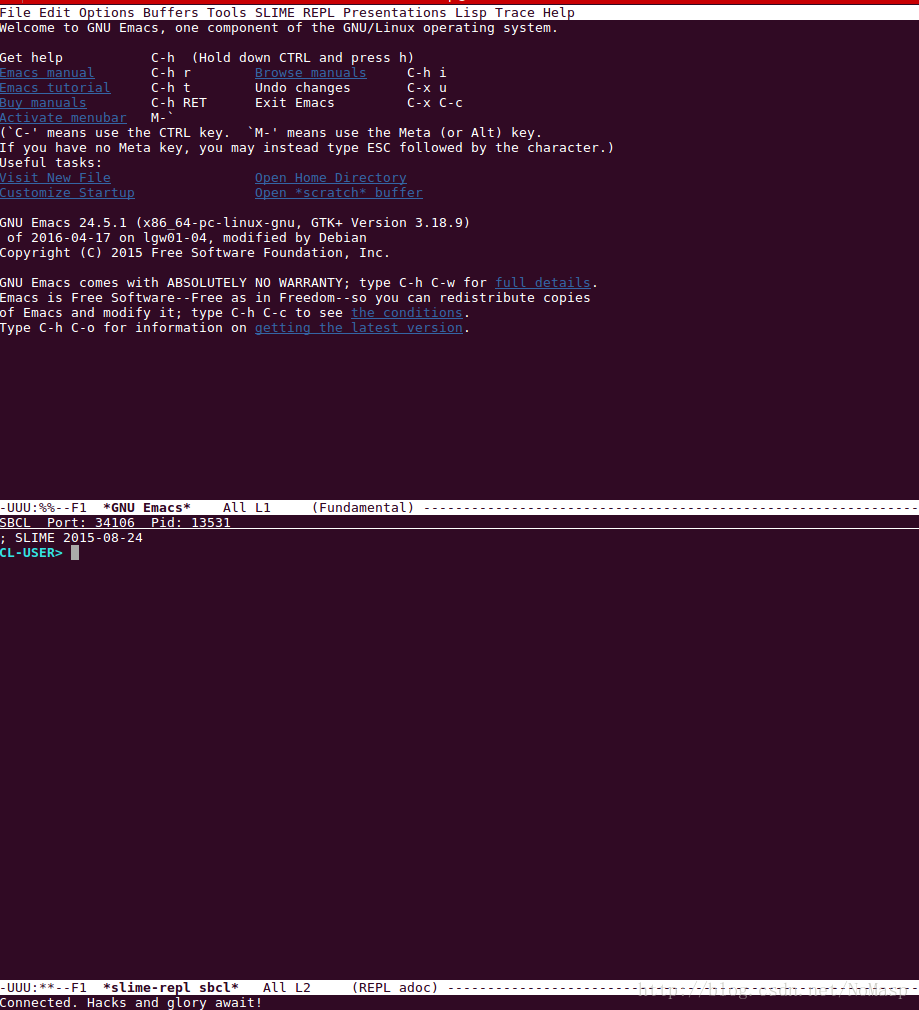The image size is (919, 1010).
Task: Open the SLIME menu
Action: 274,13
